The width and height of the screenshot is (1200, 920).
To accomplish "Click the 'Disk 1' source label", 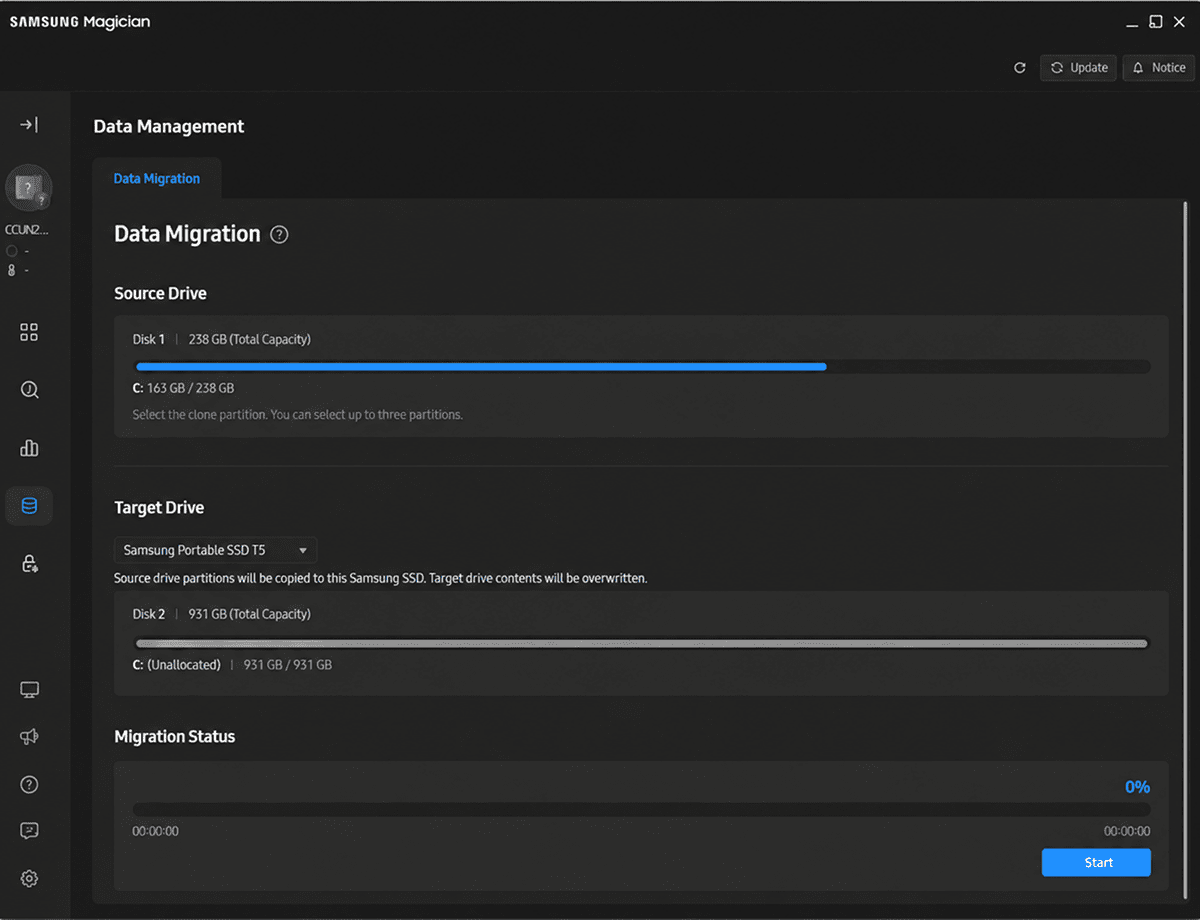I will pos(149,340).
